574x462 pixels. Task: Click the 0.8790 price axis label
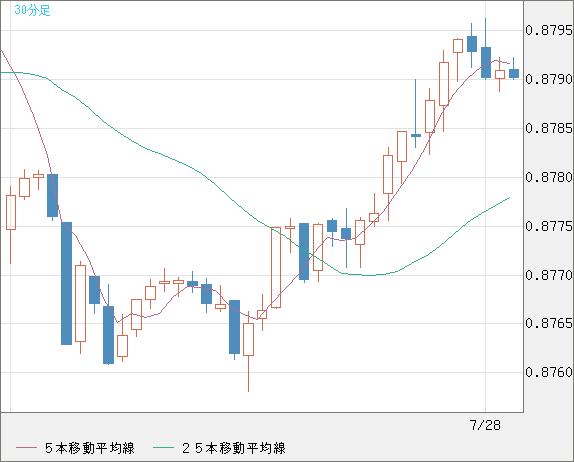coord(549,79)
